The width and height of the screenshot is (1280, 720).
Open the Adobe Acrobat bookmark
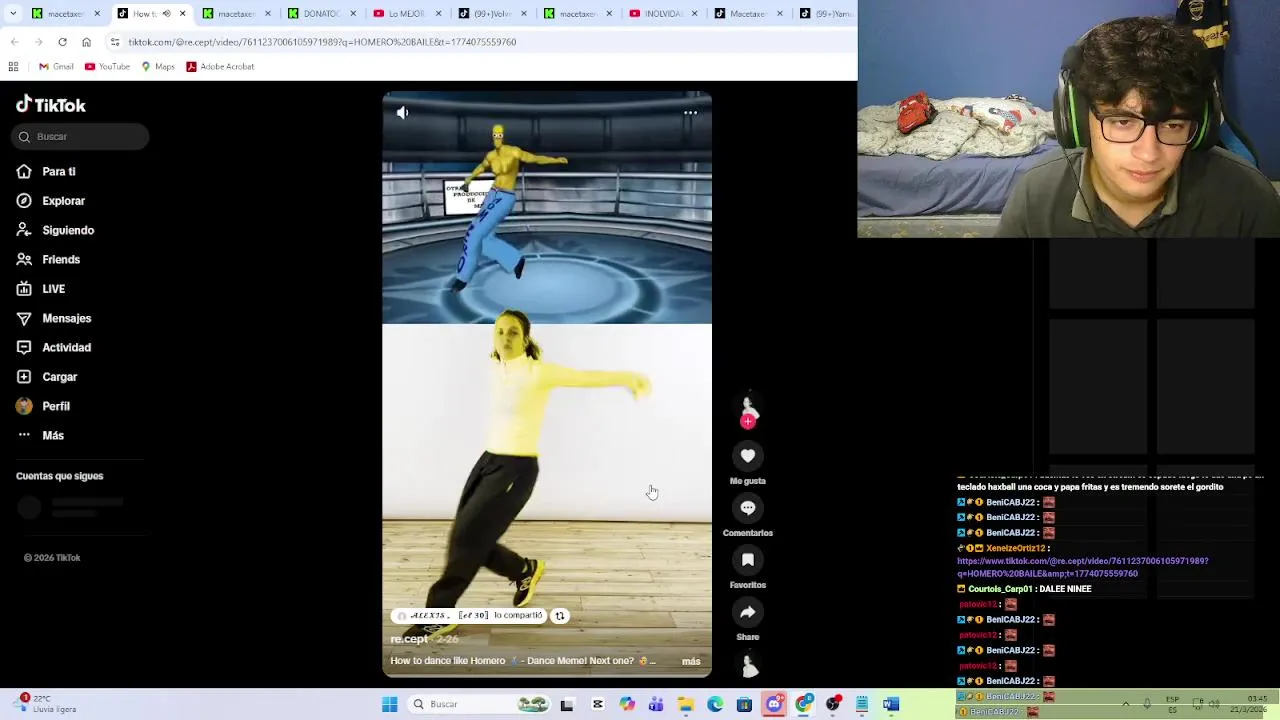click(220, 67)
